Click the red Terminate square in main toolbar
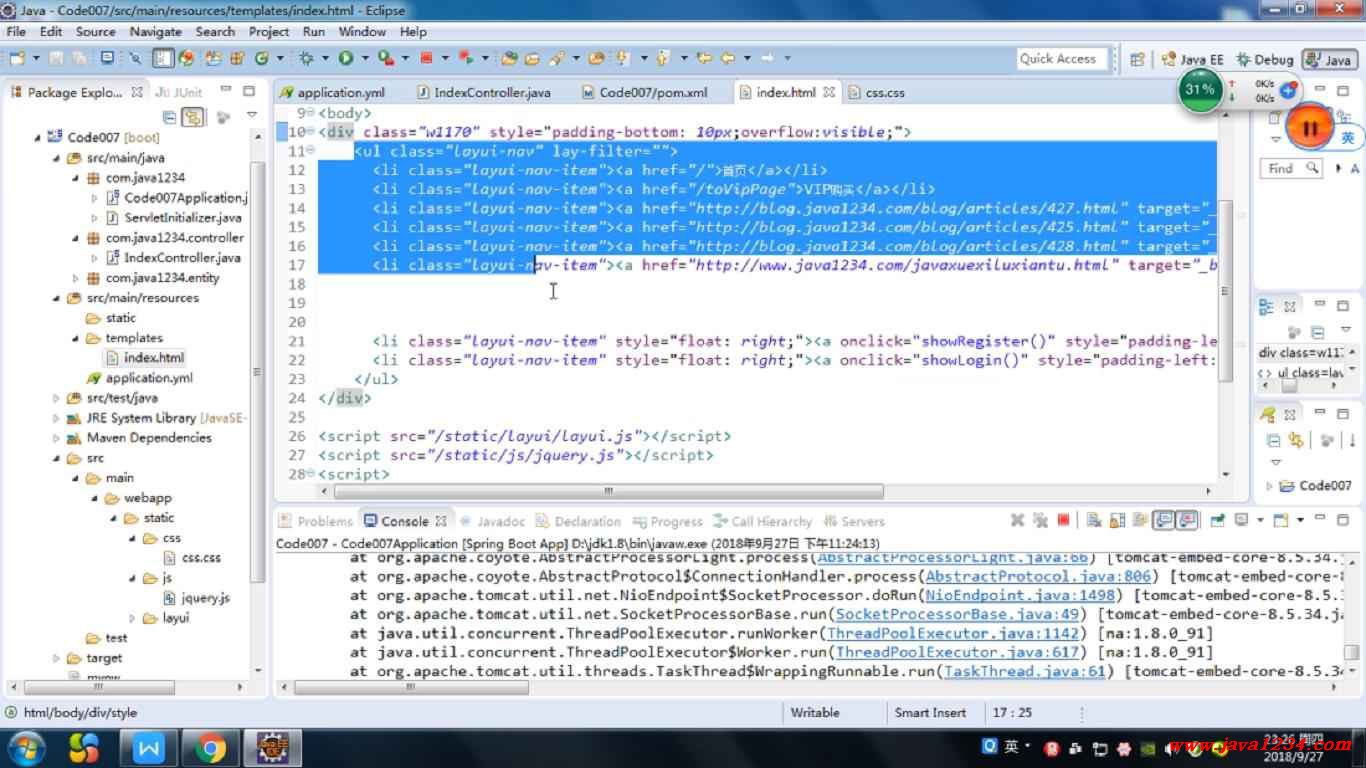This screenshot has height=768, width=1366. point(426,58)
